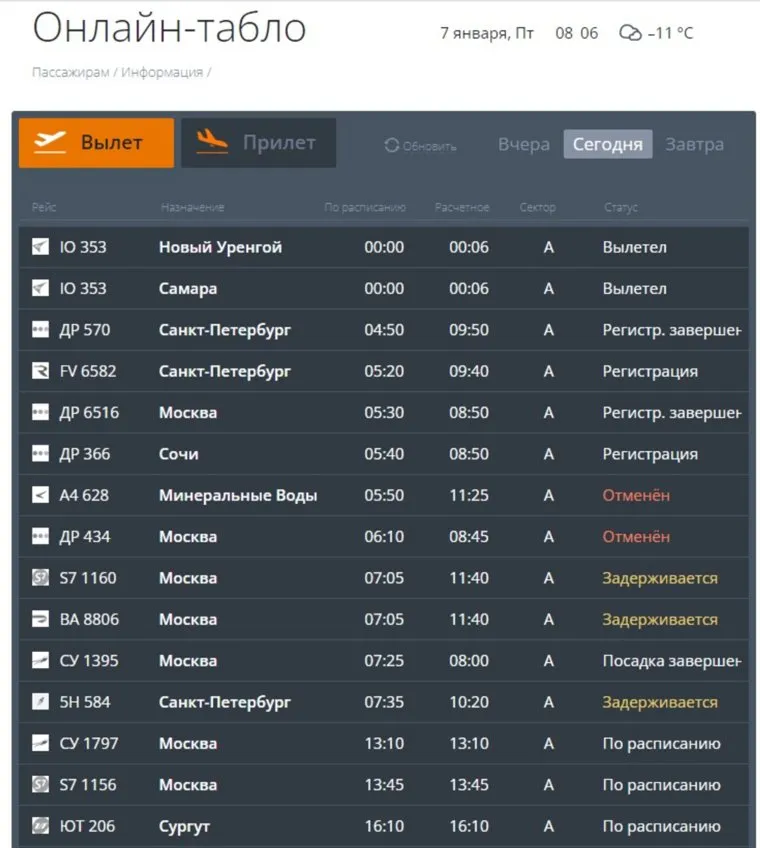The image size is (760, 848).
Task: Click the refresh icon beside Обновить
Action: tap(391, 145)
